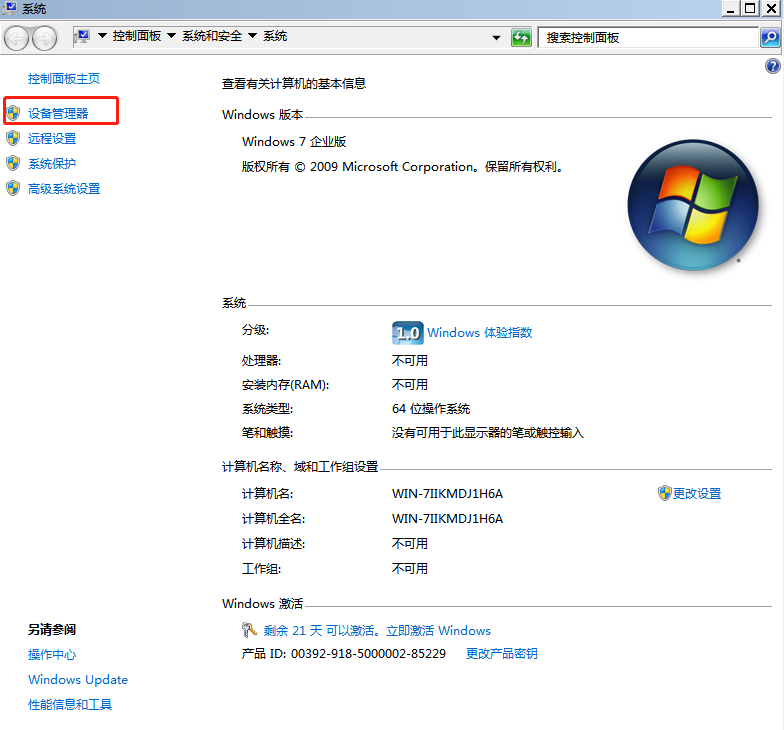Open 高级系统设置 in the sidebar
Image resolution: width=784 pixels, height=730 pixels.
(64, 189)
